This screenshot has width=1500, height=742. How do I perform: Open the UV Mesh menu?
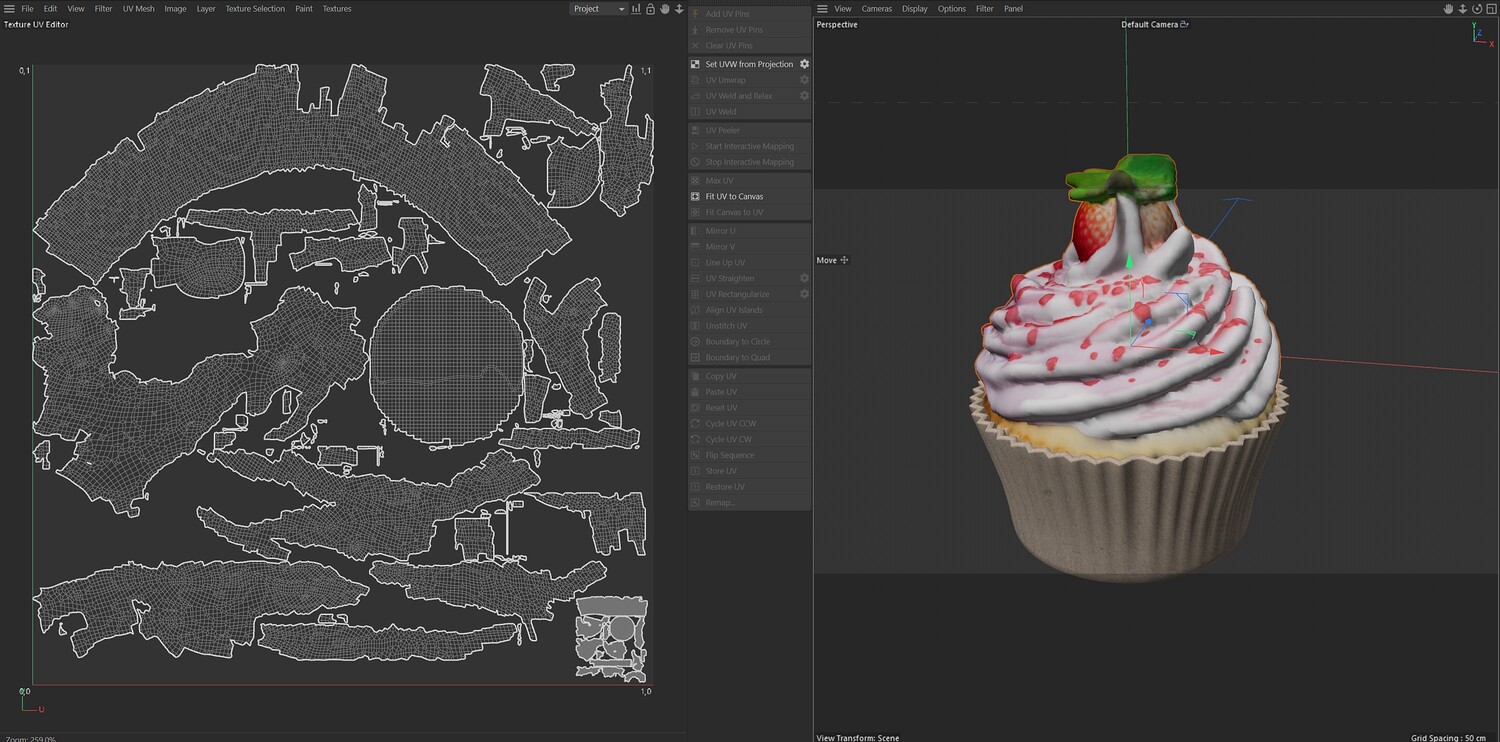pyautogui.click(x=138, y=9)
